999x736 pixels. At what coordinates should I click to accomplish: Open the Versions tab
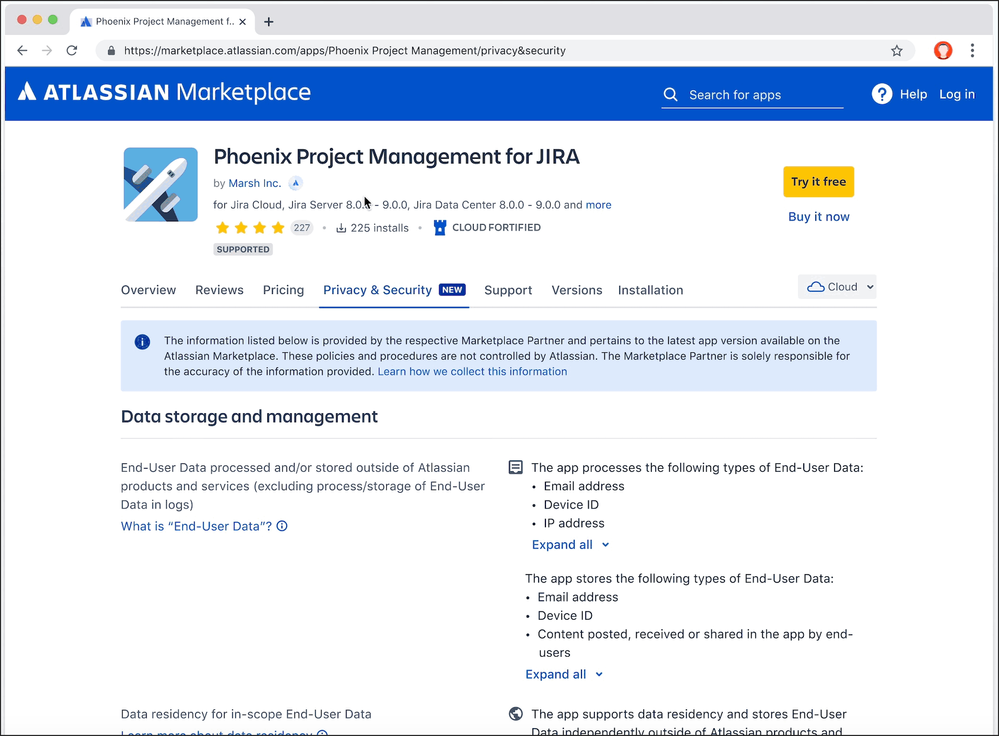coord(577,290)
